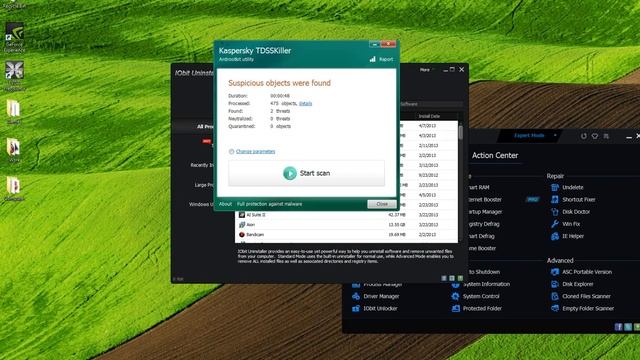The image size is (640, 360).
Task: Click the bar chart icon beside Report
Action: point(372,59)
